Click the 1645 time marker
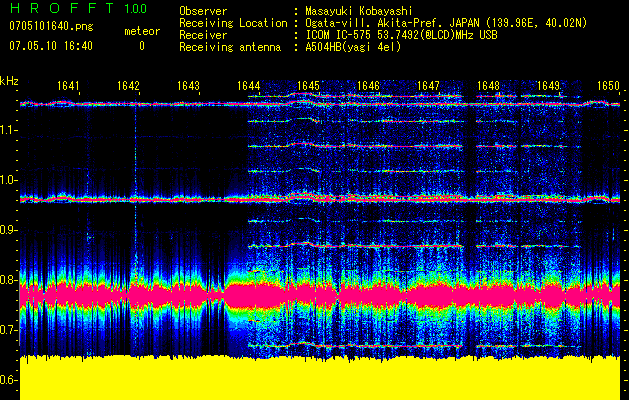This screenshot has width=629, height=400. [x=308, y=85]
